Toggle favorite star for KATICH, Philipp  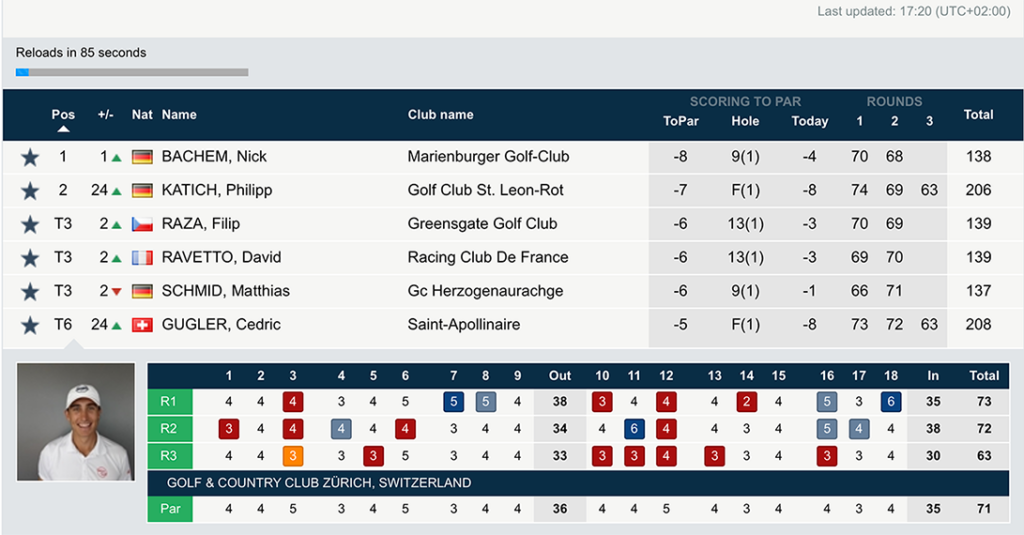[x=29, y=191]
